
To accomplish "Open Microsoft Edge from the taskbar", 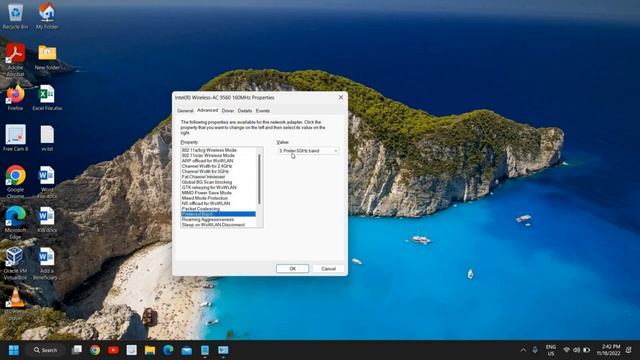I will pyautogui.click(x=168, y=350).
